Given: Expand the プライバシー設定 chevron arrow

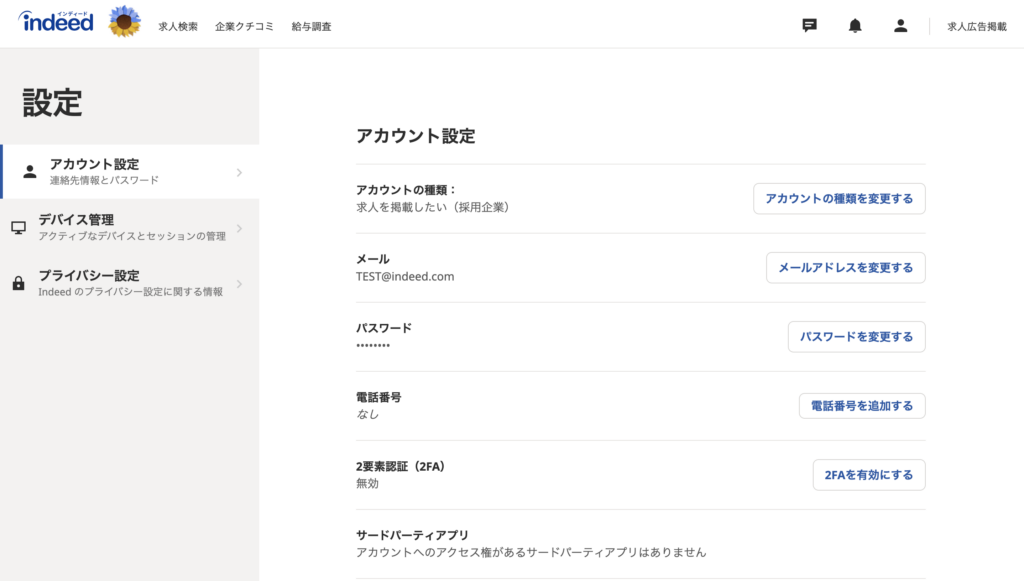Looking at the screenshot, I should click(x=239, y=284).
